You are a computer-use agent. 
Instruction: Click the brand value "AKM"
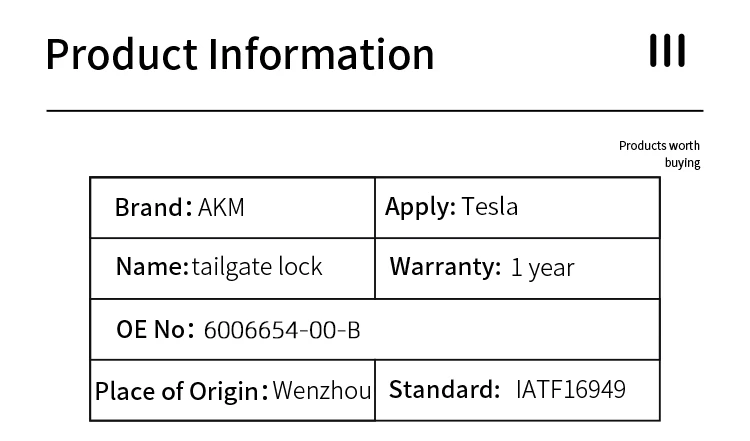(222, 208)
